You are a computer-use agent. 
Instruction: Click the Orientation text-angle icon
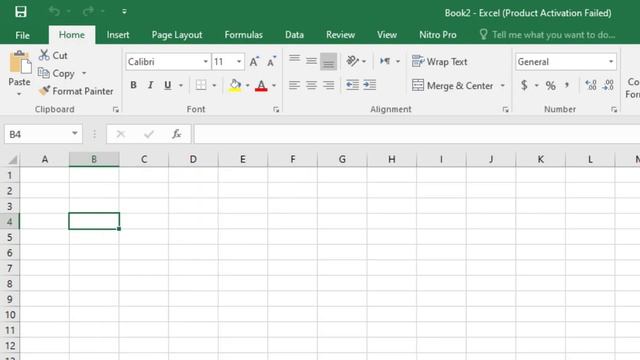(352, 61)
